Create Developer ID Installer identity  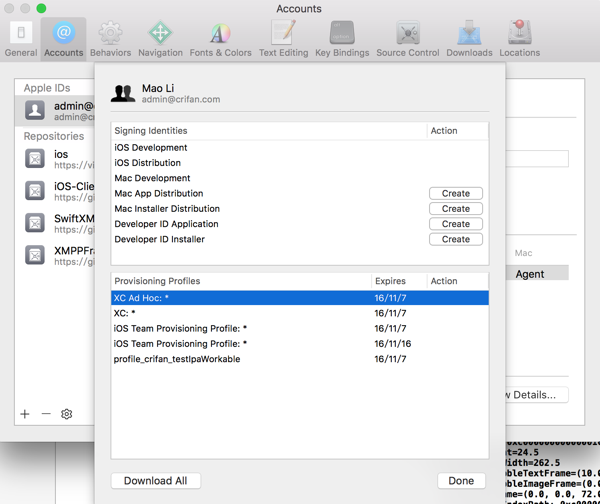pos(456,239)
